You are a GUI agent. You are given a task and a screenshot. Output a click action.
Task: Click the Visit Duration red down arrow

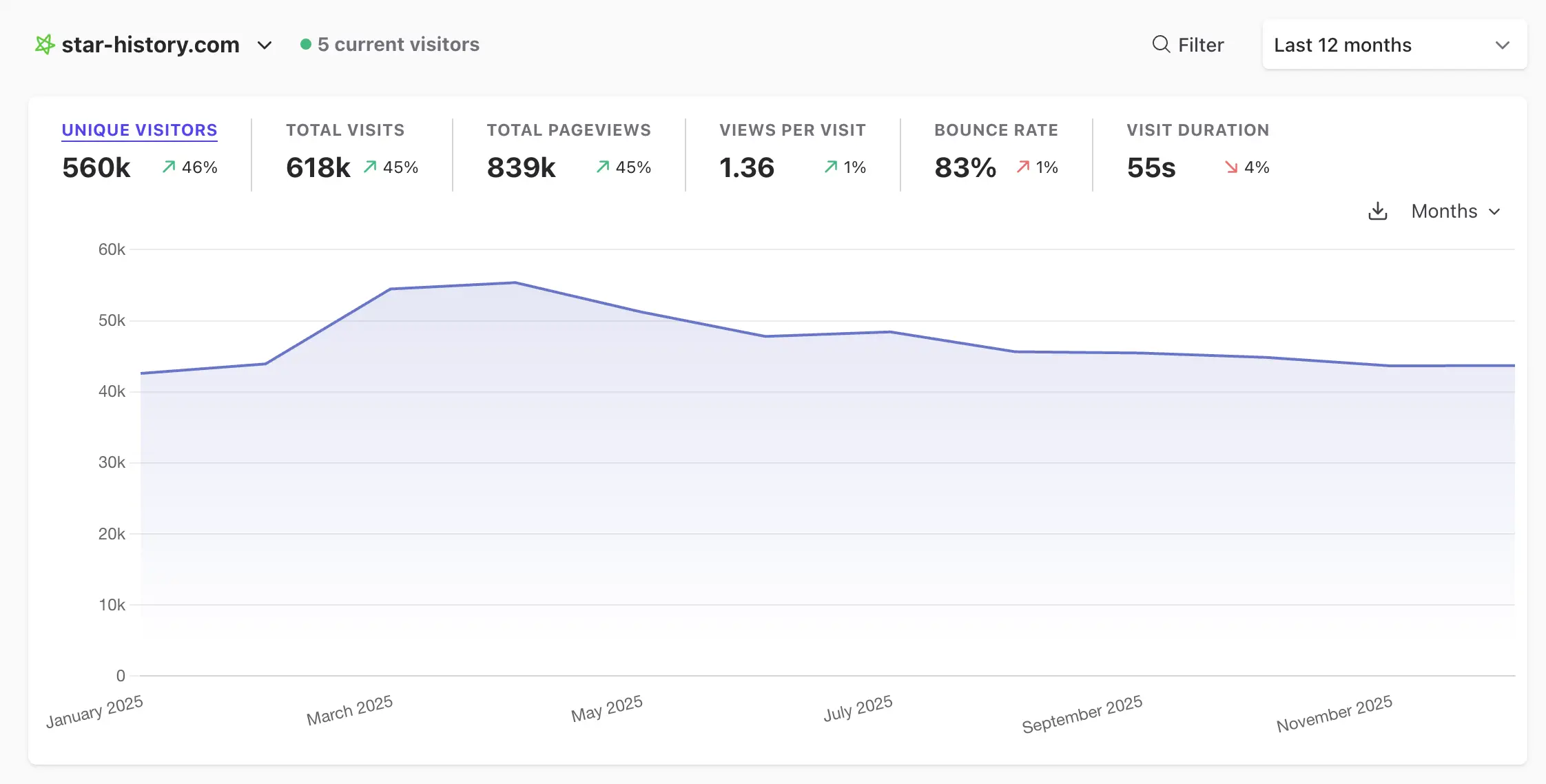[1231, 167]
